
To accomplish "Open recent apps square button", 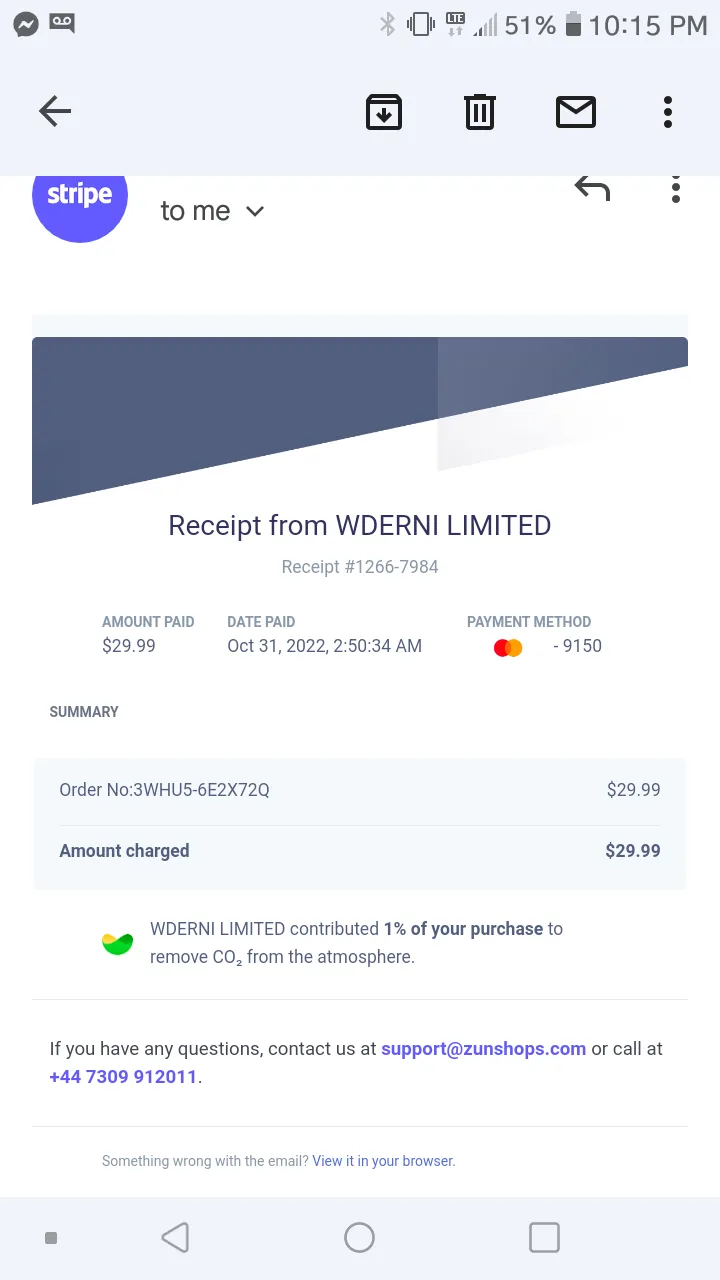I will pos(544,1238).
